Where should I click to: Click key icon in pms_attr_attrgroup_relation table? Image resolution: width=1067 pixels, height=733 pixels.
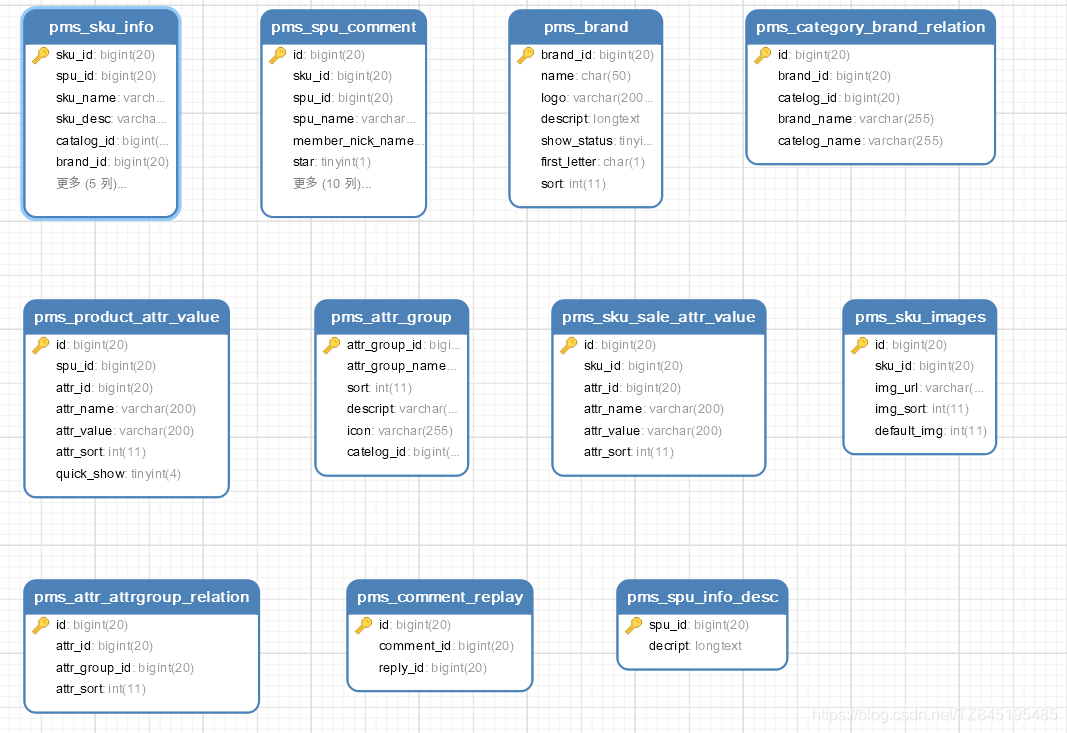click(x=41, y=624)
